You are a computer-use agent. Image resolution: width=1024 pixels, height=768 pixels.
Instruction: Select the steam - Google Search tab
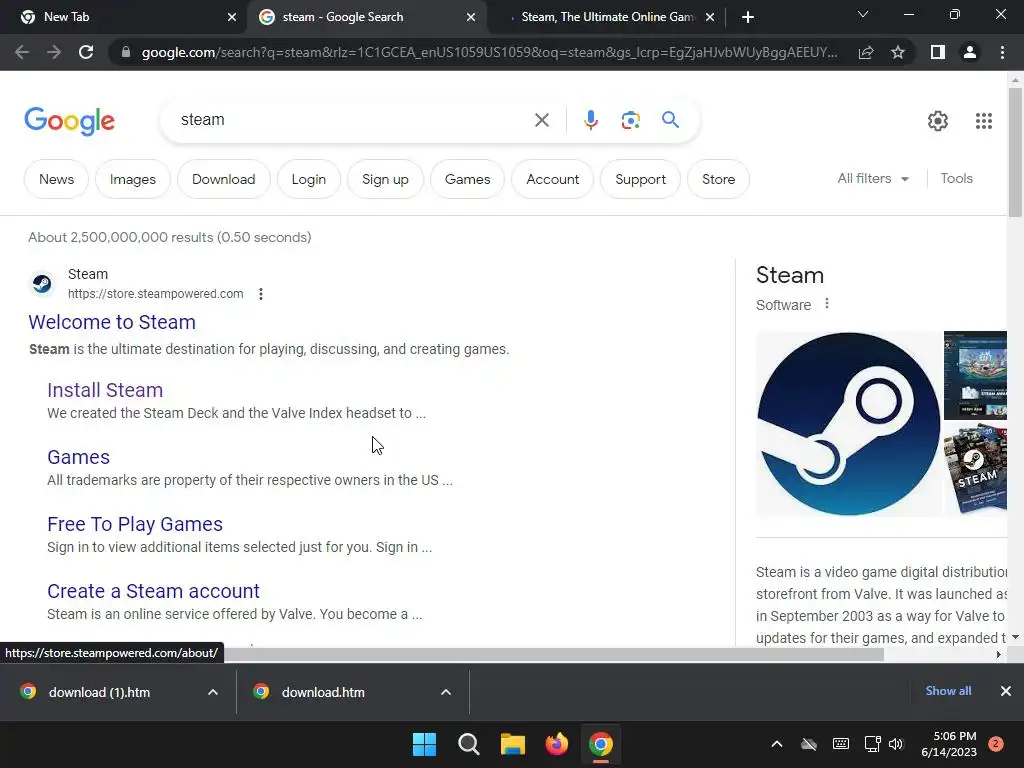(x=367, y=17)
